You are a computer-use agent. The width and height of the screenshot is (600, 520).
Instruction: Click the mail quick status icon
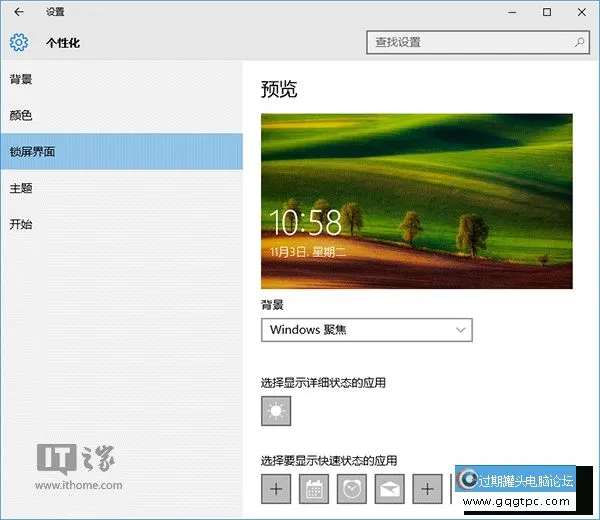click(x=389, y=489)
